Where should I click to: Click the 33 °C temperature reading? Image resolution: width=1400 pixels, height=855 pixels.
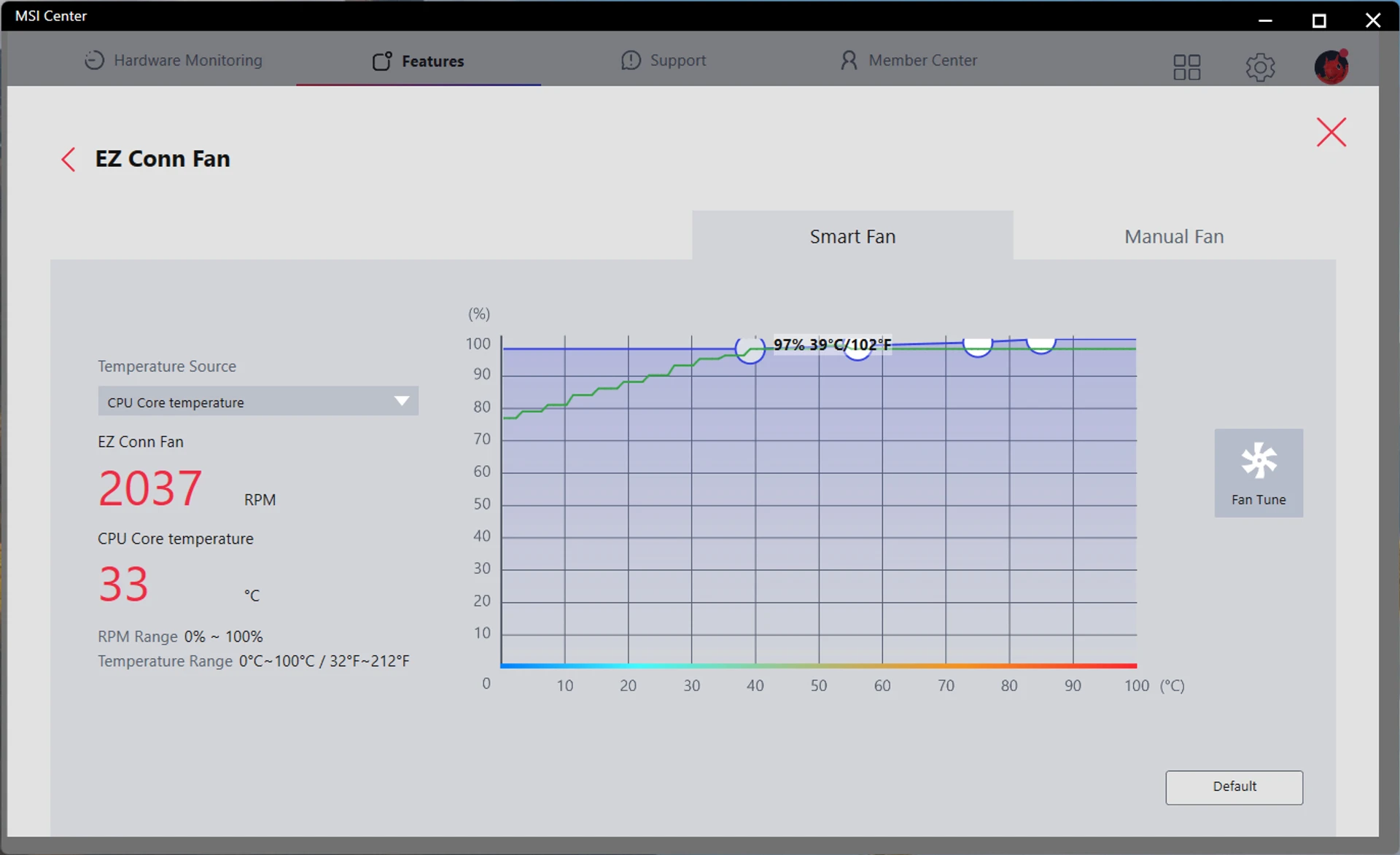[123, 584]
